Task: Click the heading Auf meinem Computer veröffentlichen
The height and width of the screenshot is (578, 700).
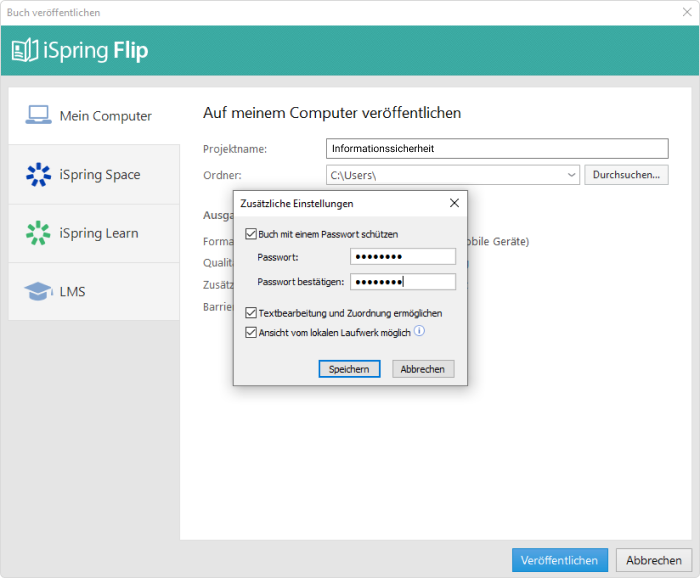Action: click(x=332, y=113)
